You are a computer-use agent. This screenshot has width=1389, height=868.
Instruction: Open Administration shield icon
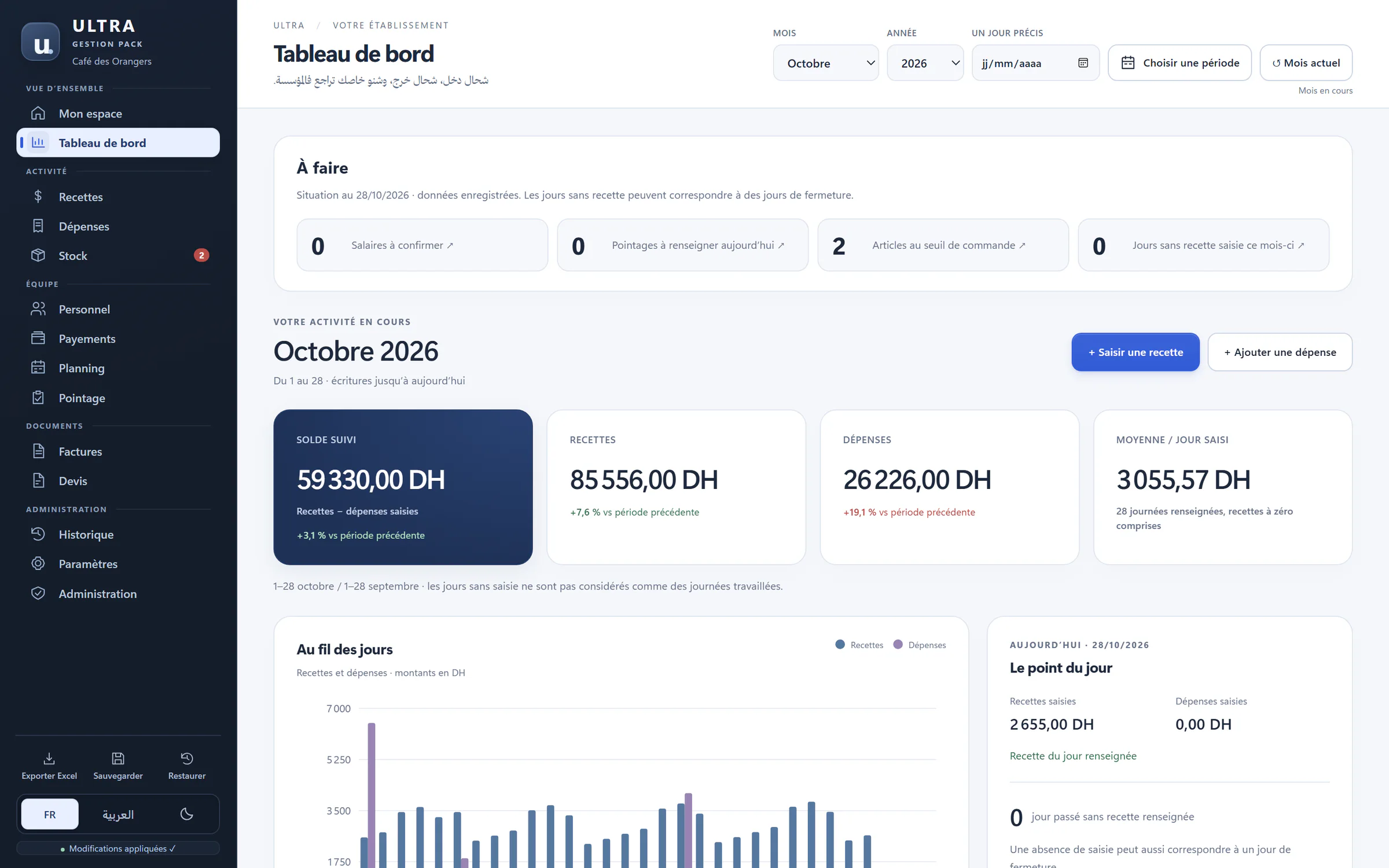coord(38,594)
